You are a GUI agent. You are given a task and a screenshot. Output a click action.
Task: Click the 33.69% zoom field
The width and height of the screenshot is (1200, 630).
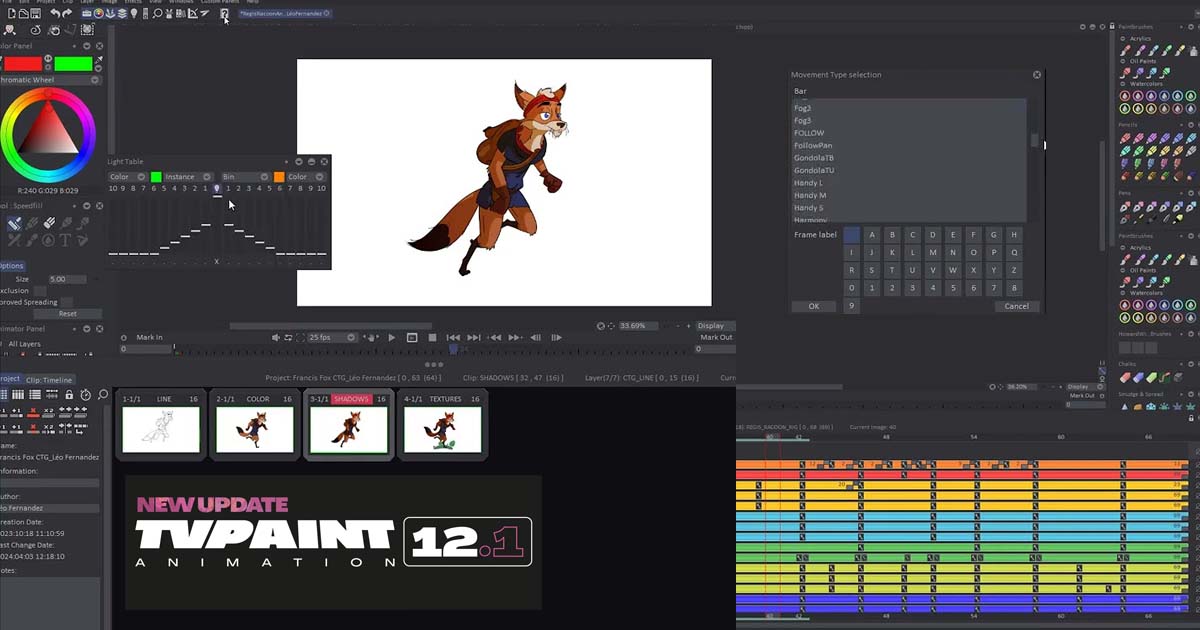[x=638, y=326]
